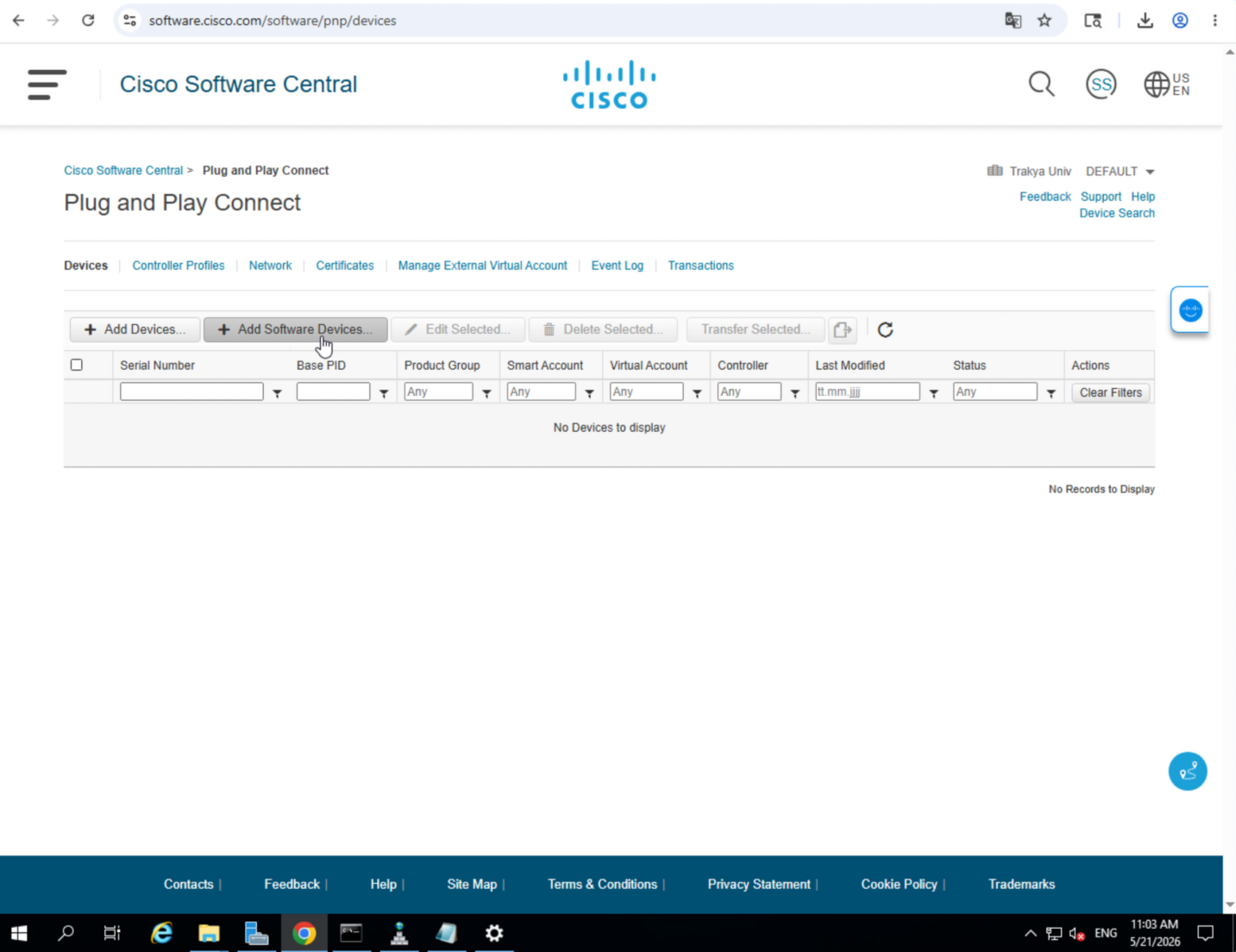Open Manage External Virtual Account tab
The width and height of the screenshot is (1236, 952).
tap(482, 266)
